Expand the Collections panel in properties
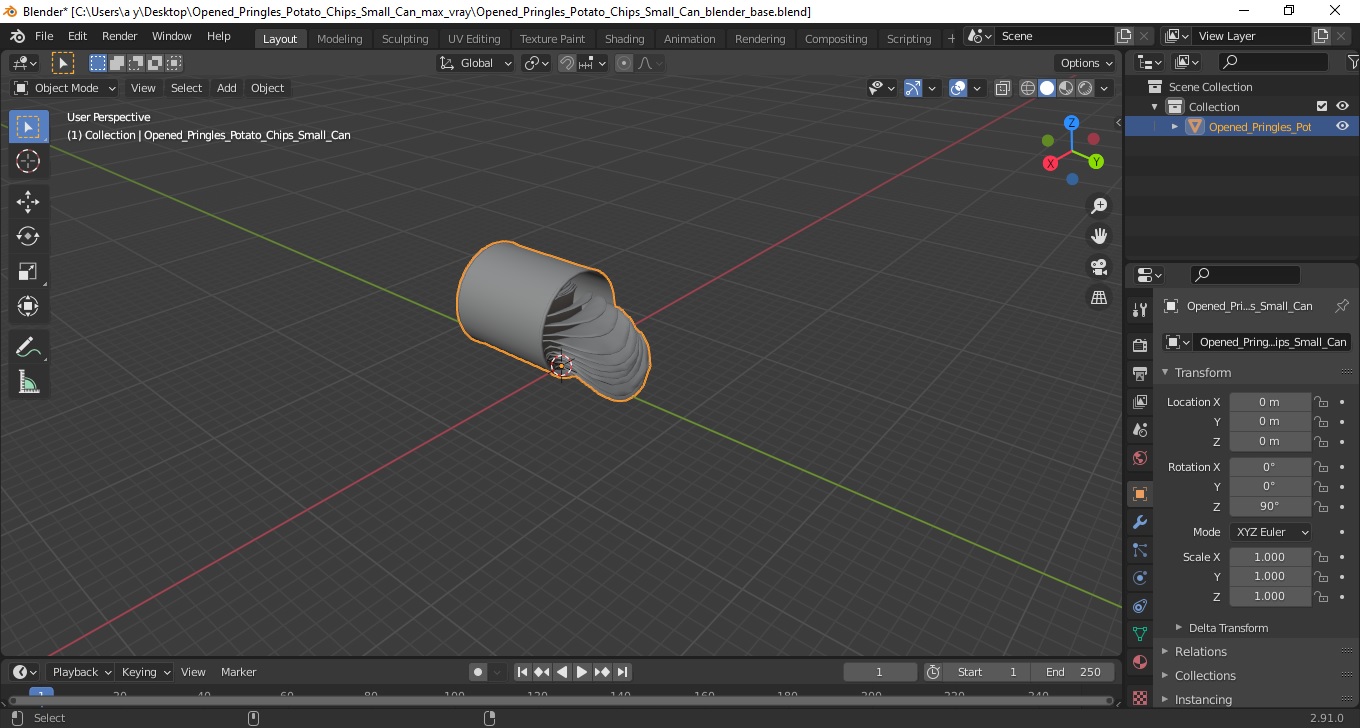This screenshot has height=728, width=1360. pos(1205,676)
